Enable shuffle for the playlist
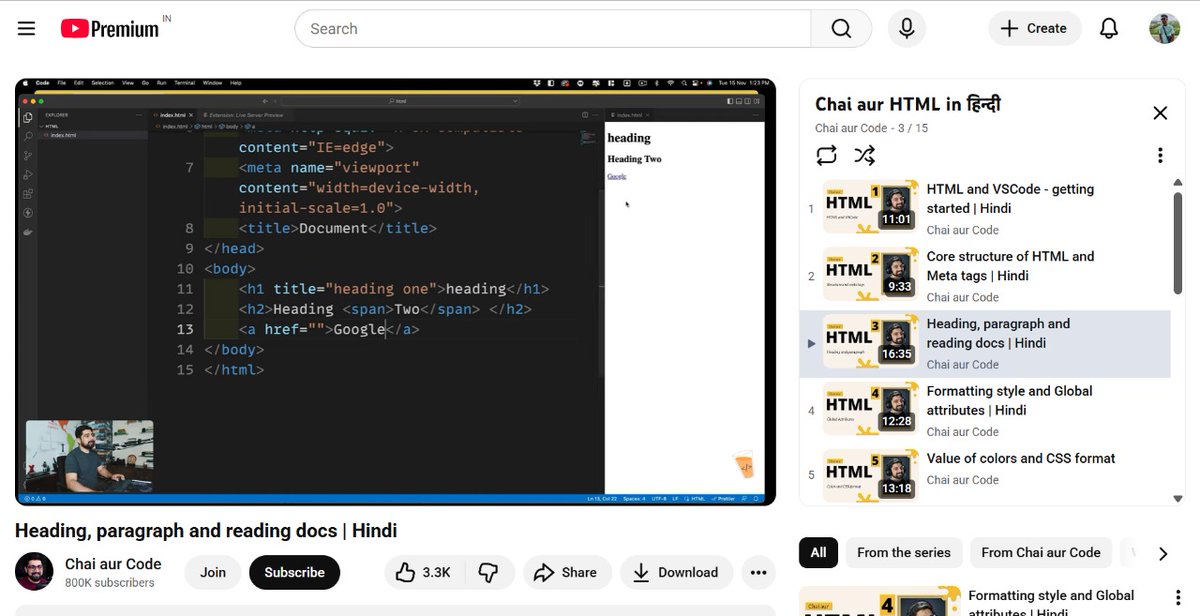 click(x=864, y=155)
